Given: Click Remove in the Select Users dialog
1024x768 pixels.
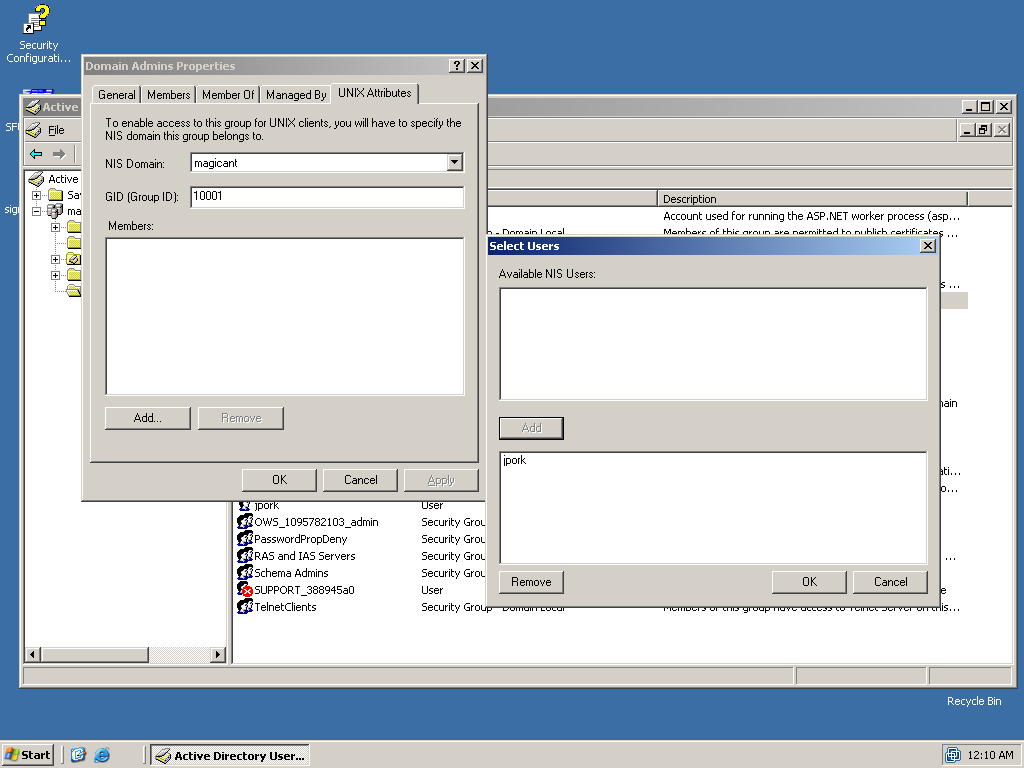Looking at the screenshot, I should click(531, 582).
